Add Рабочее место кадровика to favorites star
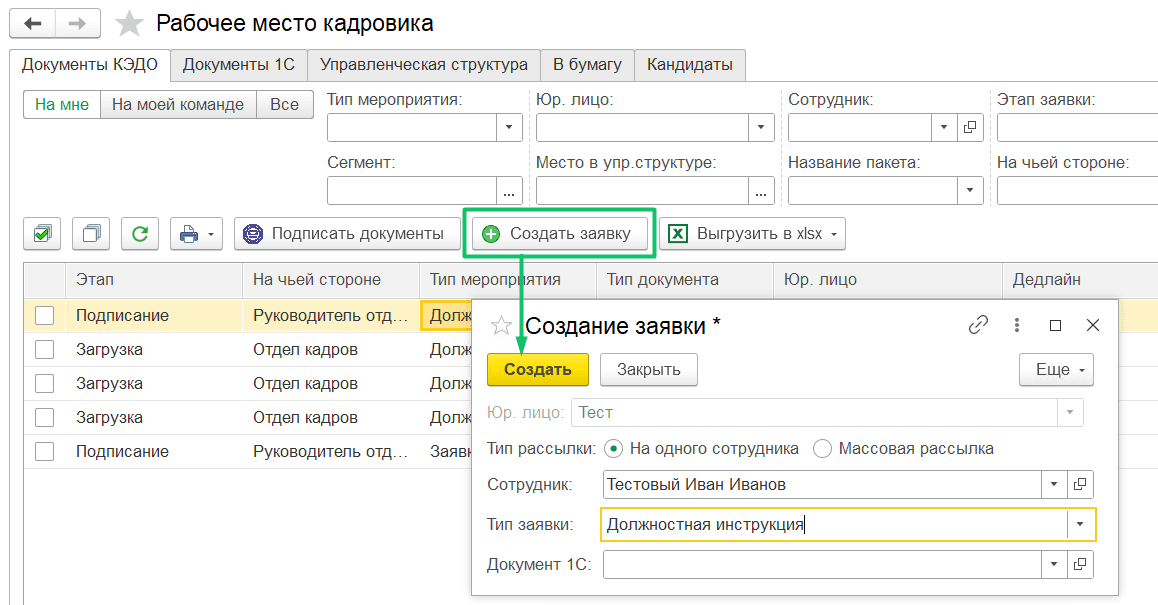Screen dimensions: 1158x605 click(129, 24)
